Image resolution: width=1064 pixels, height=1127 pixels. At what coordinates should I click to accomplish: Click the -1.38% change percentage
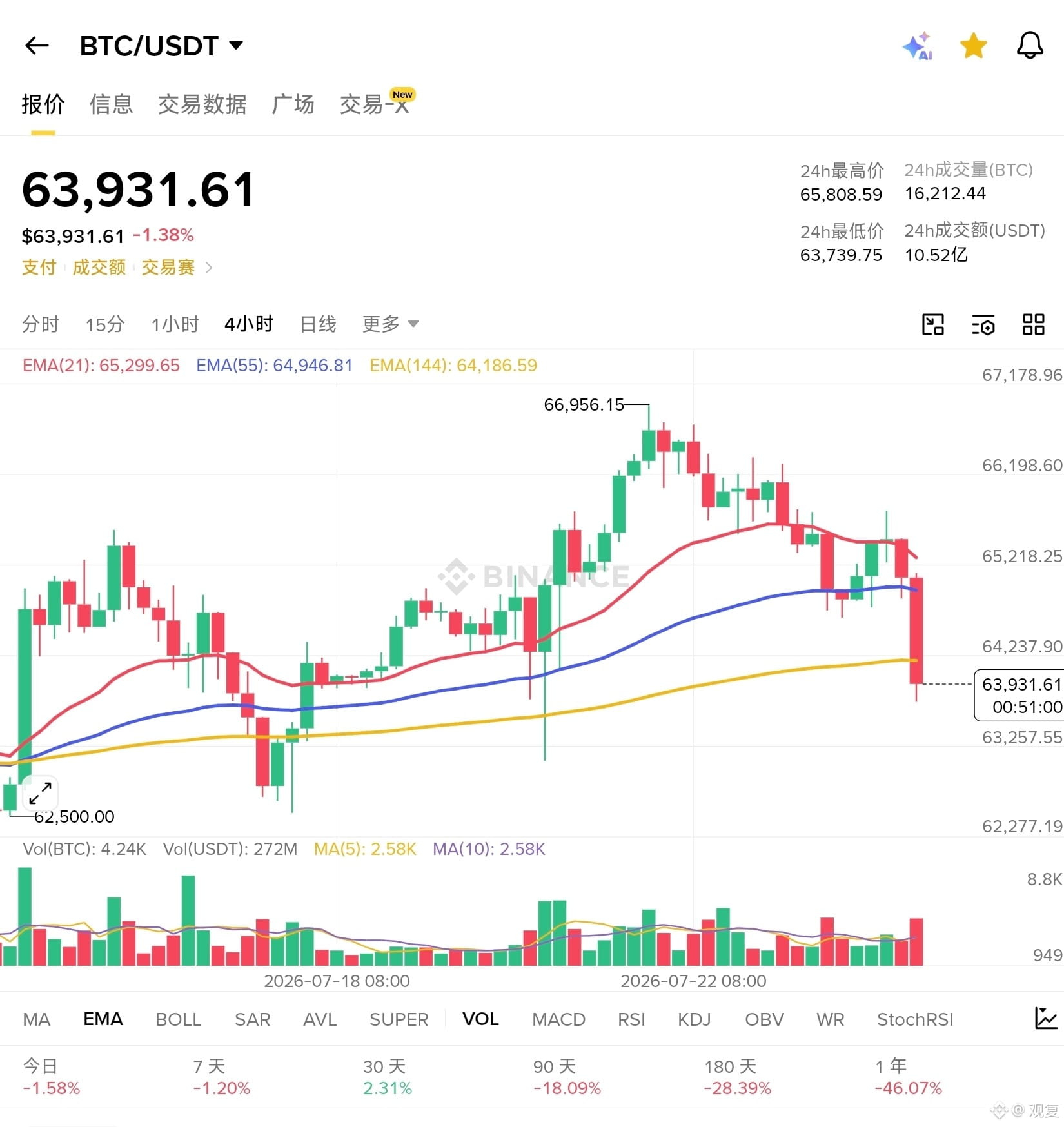point(163,235)
